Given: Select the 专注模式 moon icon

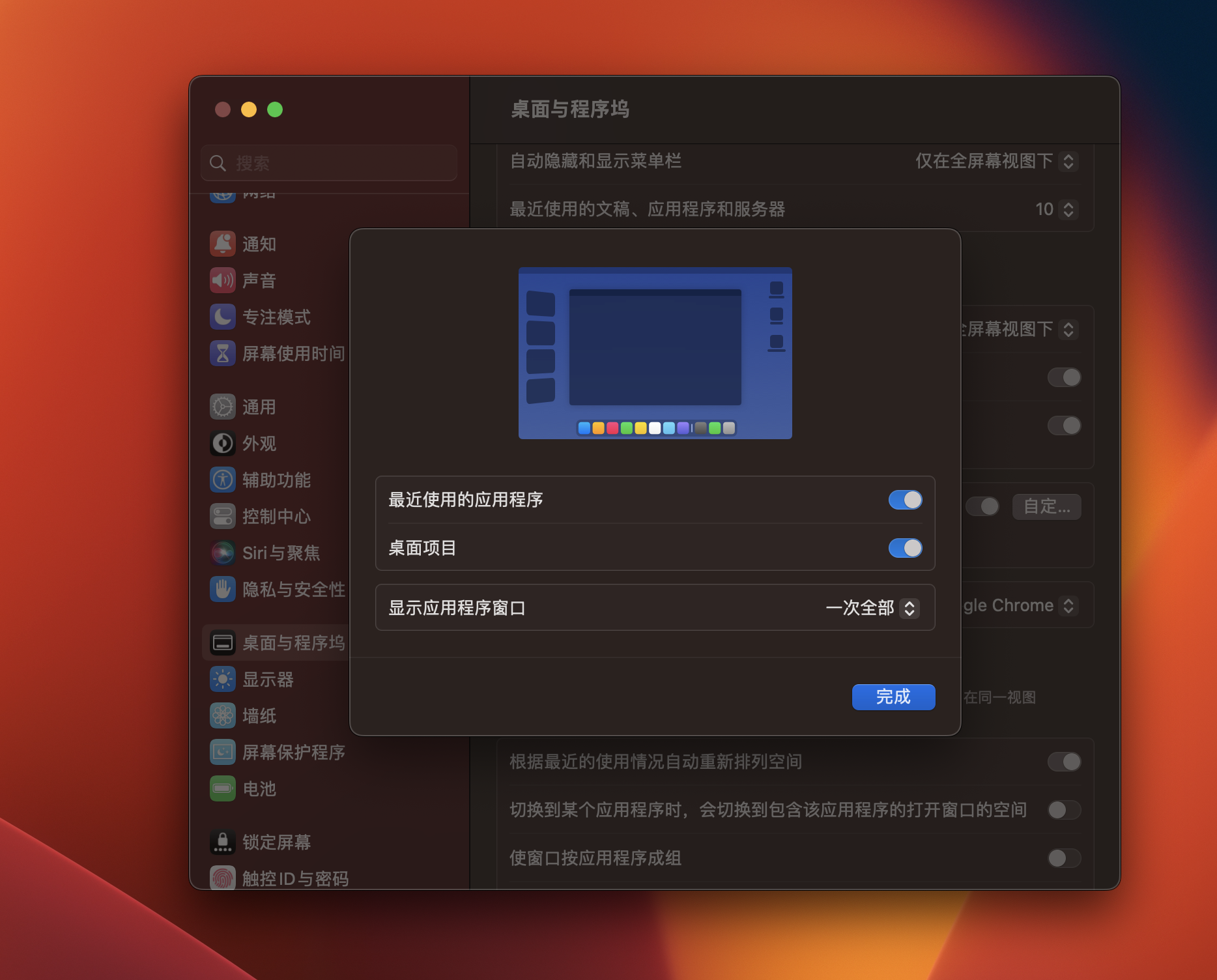Looking at the screenshot, I should [x=223, y=317].
